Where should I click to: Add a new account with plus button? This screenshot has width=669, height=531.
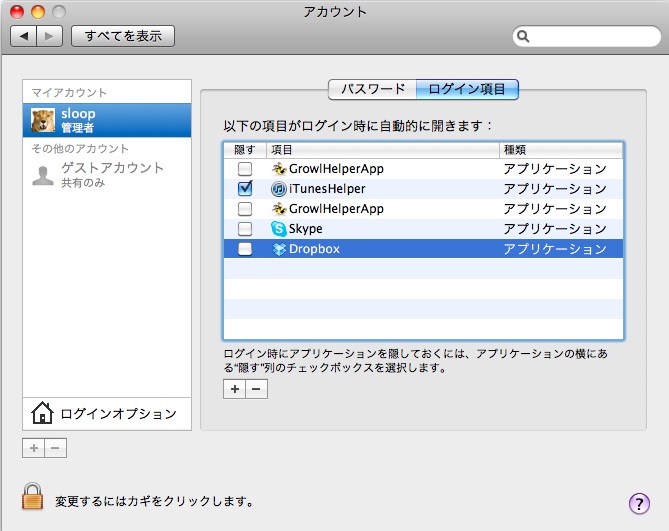click(33, 448)
